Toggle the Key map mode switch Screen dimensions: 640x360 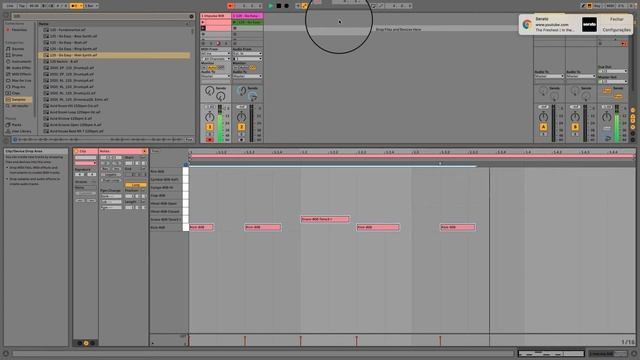(597, 6)
